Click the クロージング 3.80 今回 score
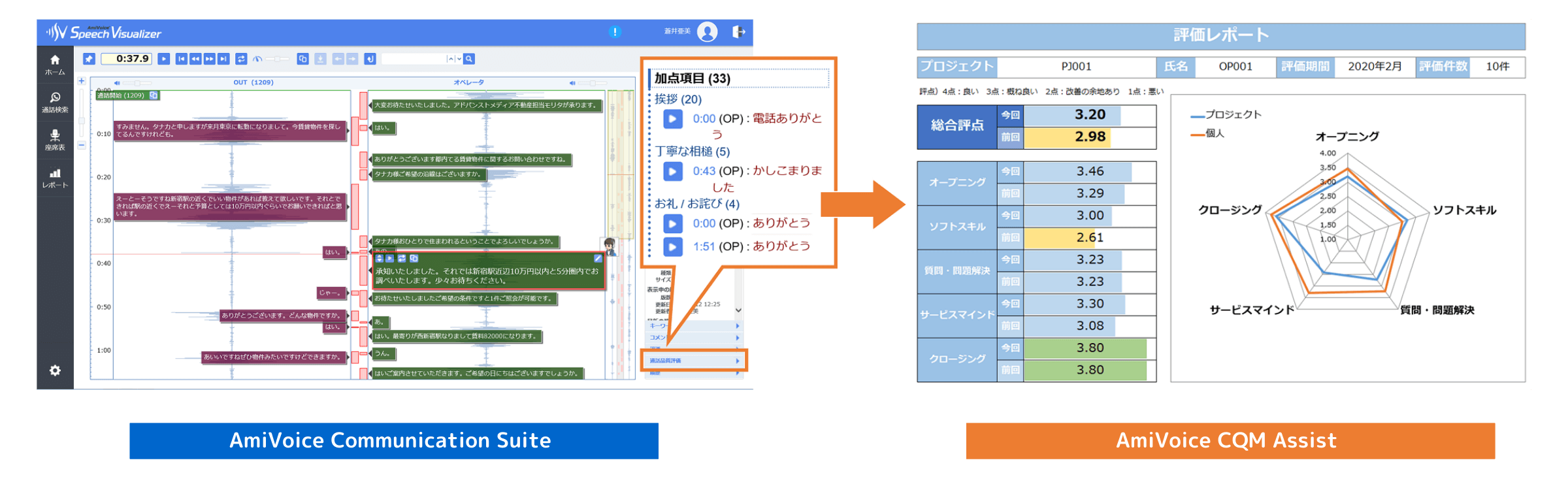 [1090, 348]
